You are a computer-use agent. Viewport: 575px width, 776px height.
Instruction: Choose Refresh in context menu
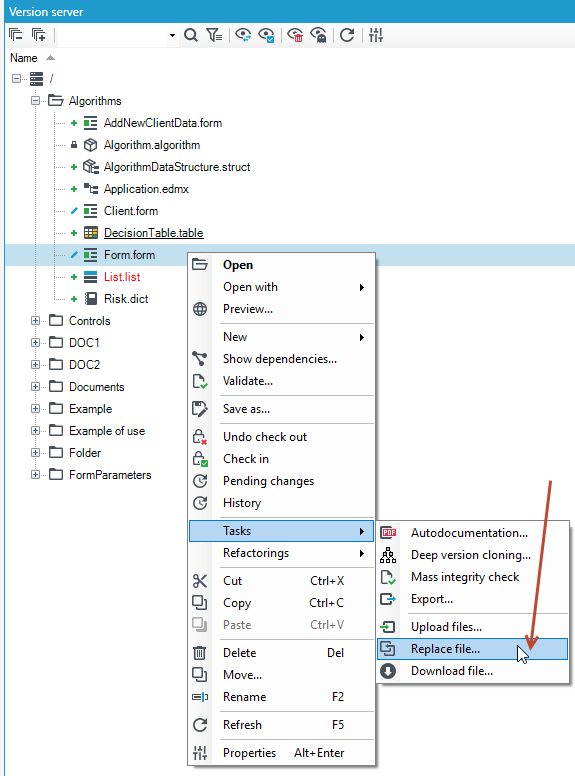click(282, 725)
